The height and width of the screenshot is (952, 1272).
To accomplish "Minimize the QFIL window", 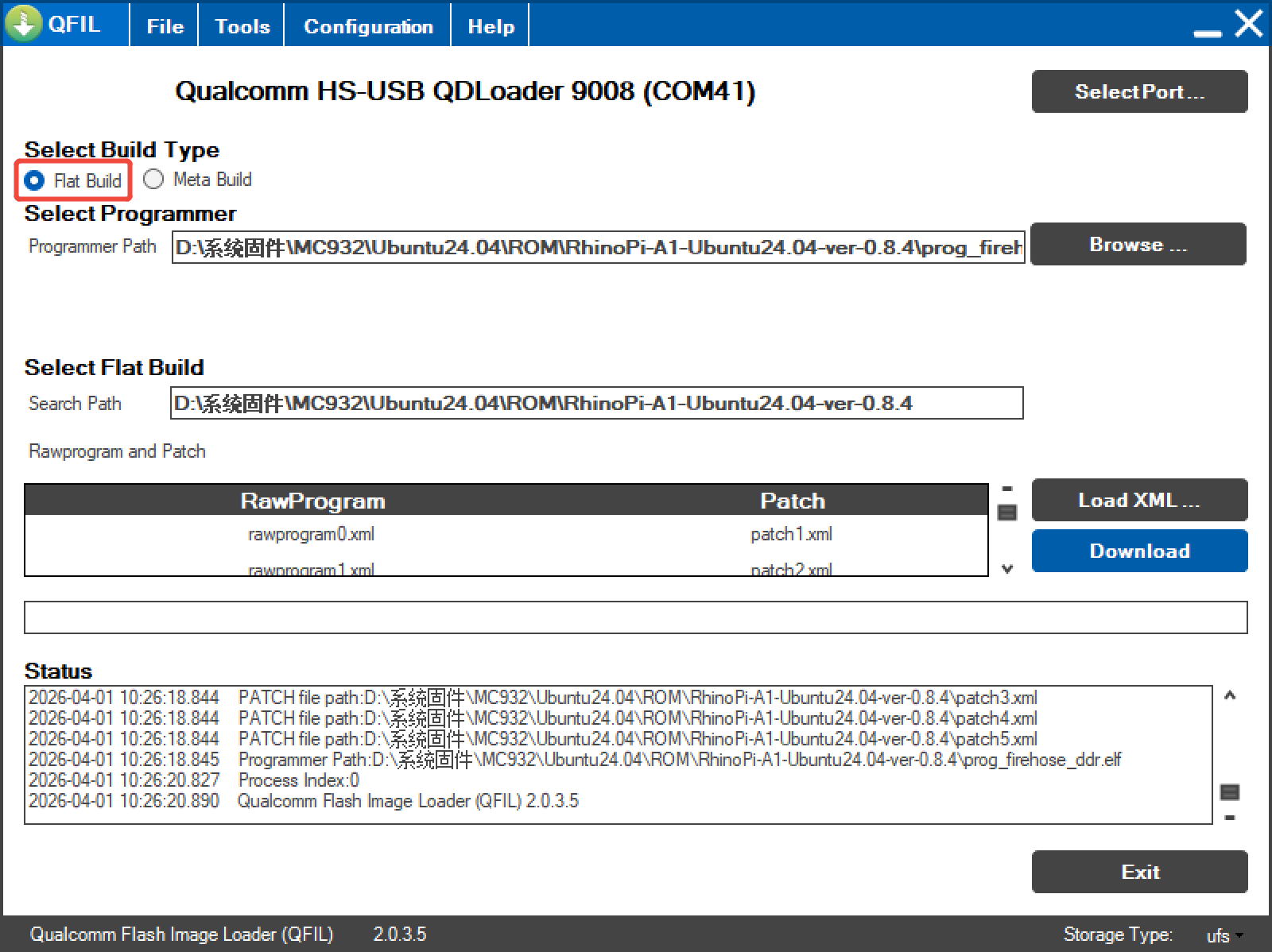I will 1208,32.
